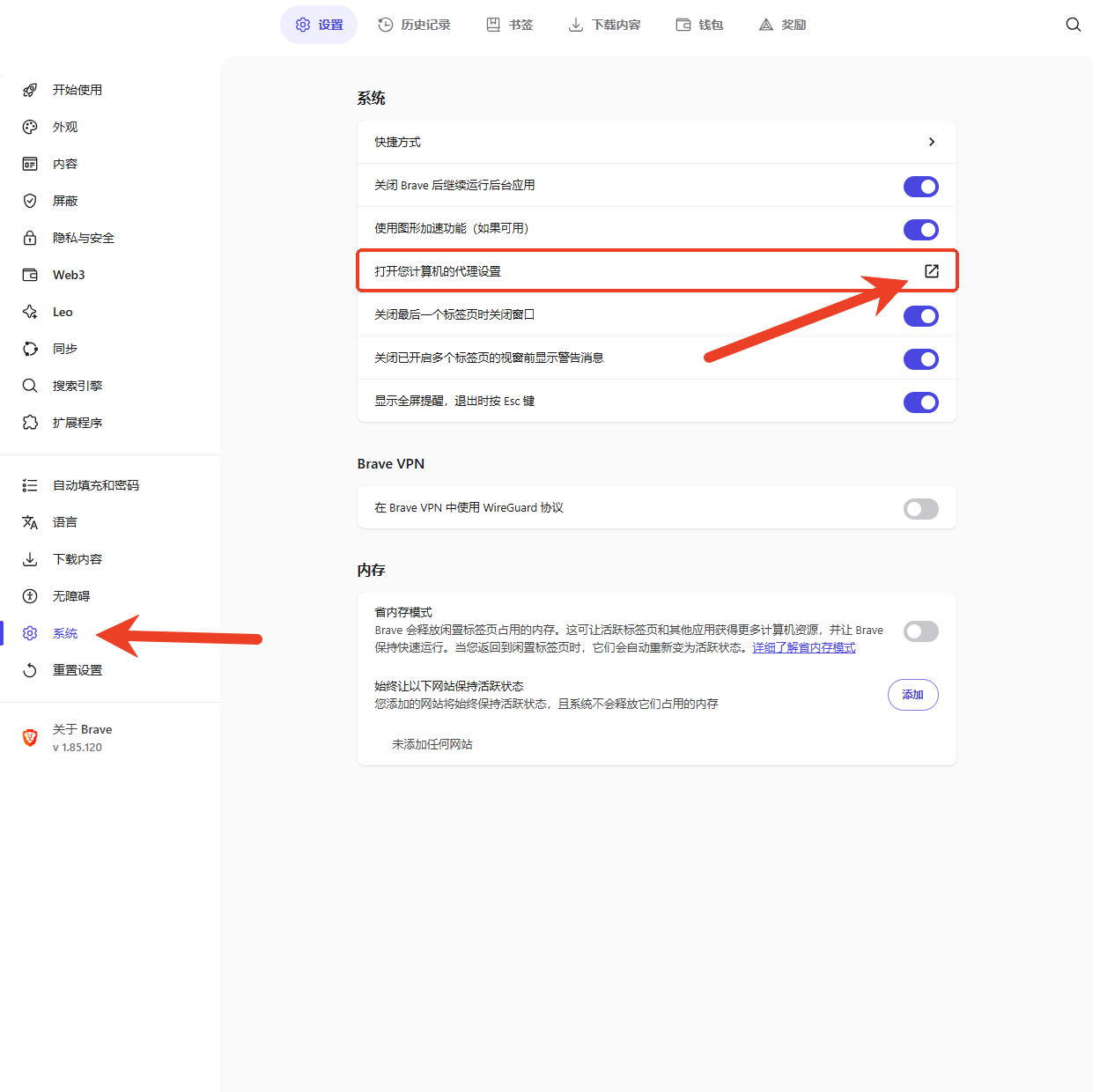Open proxy settings via external link icon
Viewport: 1100px width, 1092px height.
pyautogui.click(x=931, y=271)
